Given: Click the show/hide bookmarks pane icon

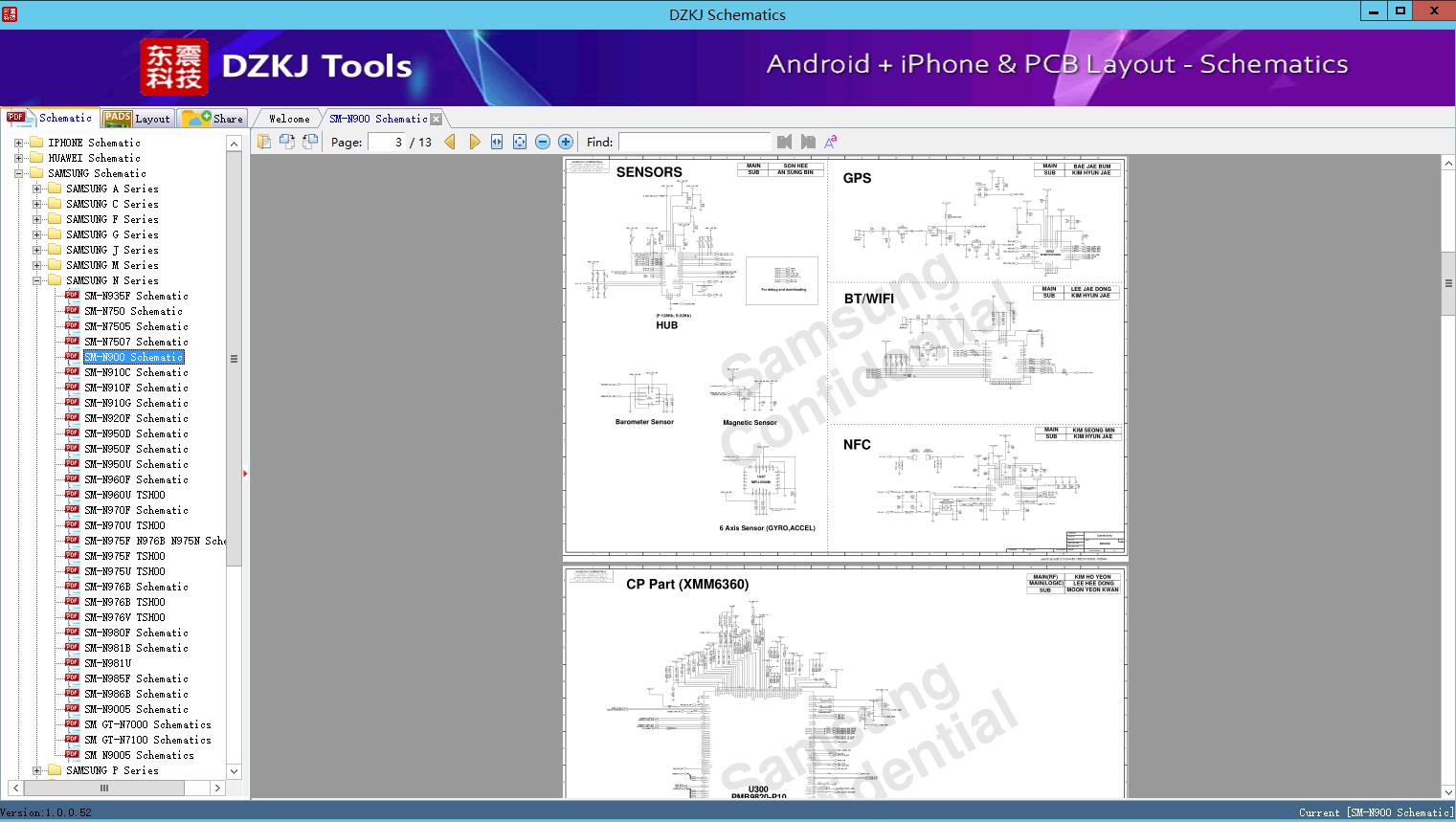Looking at the screenshot, I should (264, 142).
